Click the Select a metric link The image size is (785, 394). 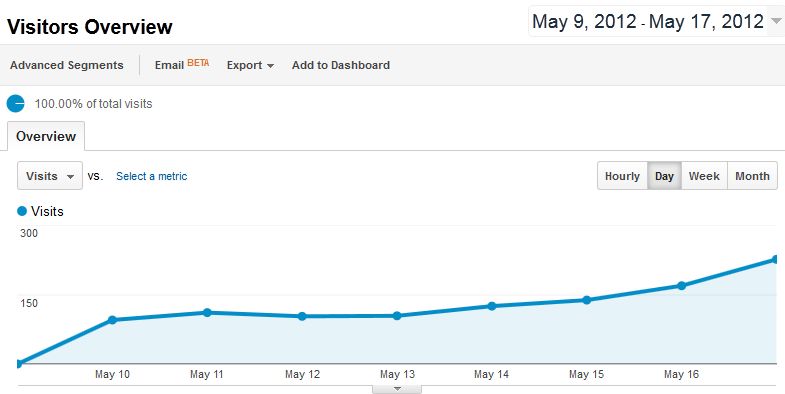(x=152, y=176)
